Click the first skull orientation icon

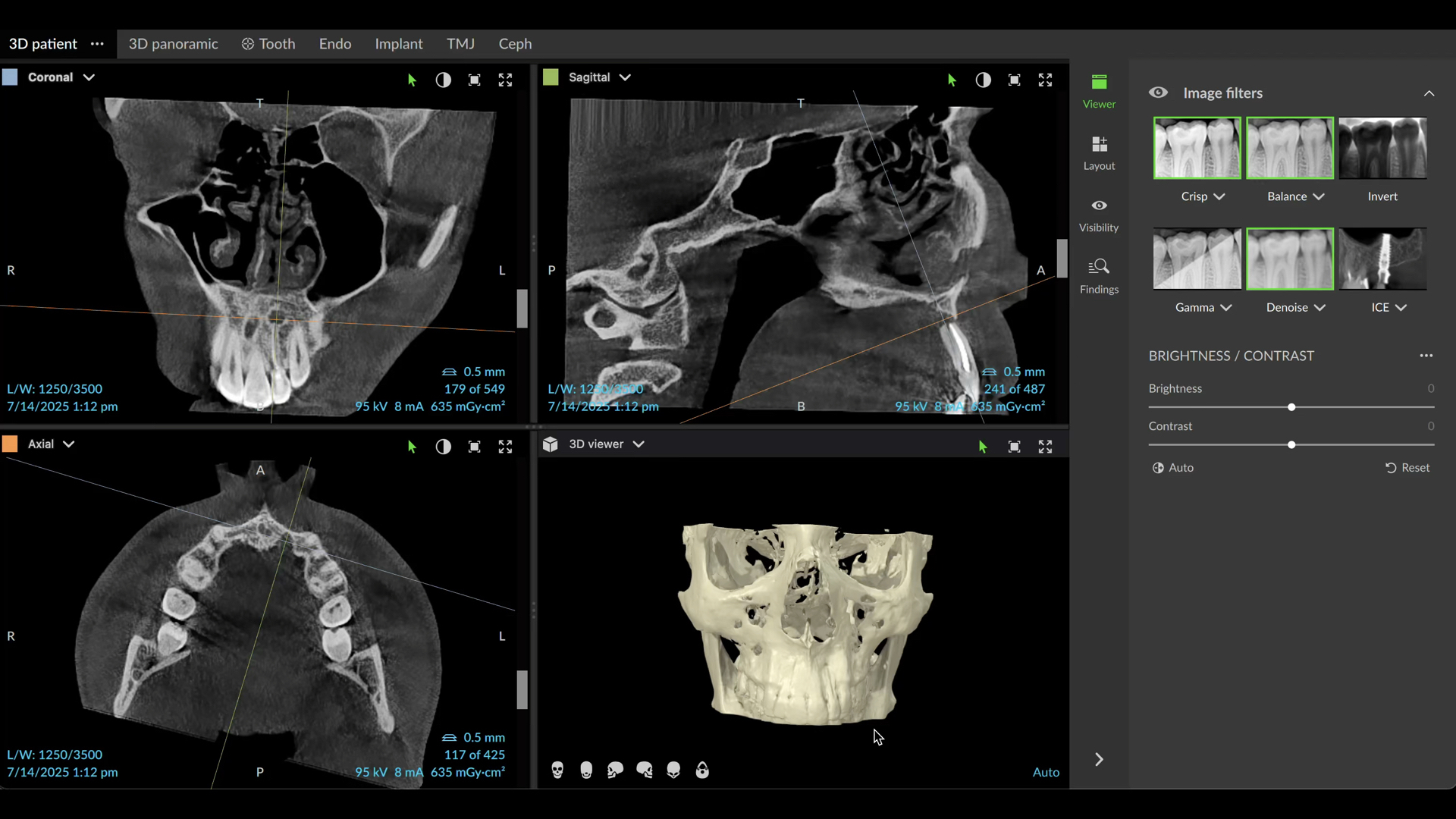click(557, 770)
